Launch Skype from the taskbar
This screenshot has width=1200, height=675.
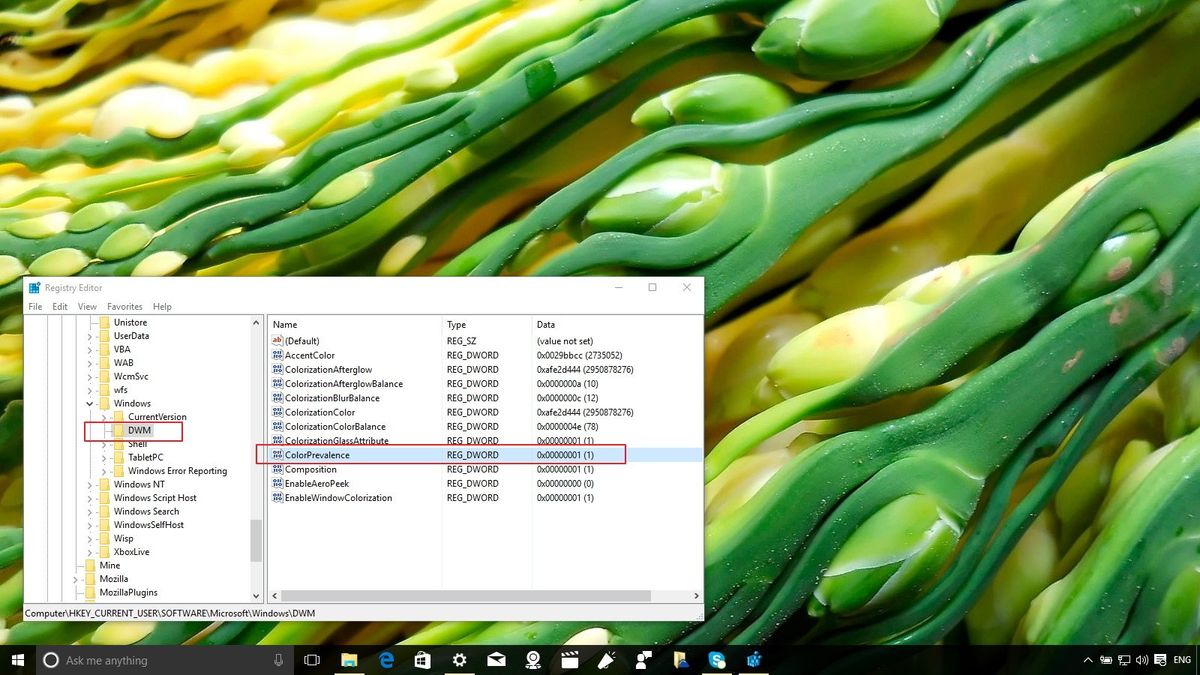tap(717, 660)
